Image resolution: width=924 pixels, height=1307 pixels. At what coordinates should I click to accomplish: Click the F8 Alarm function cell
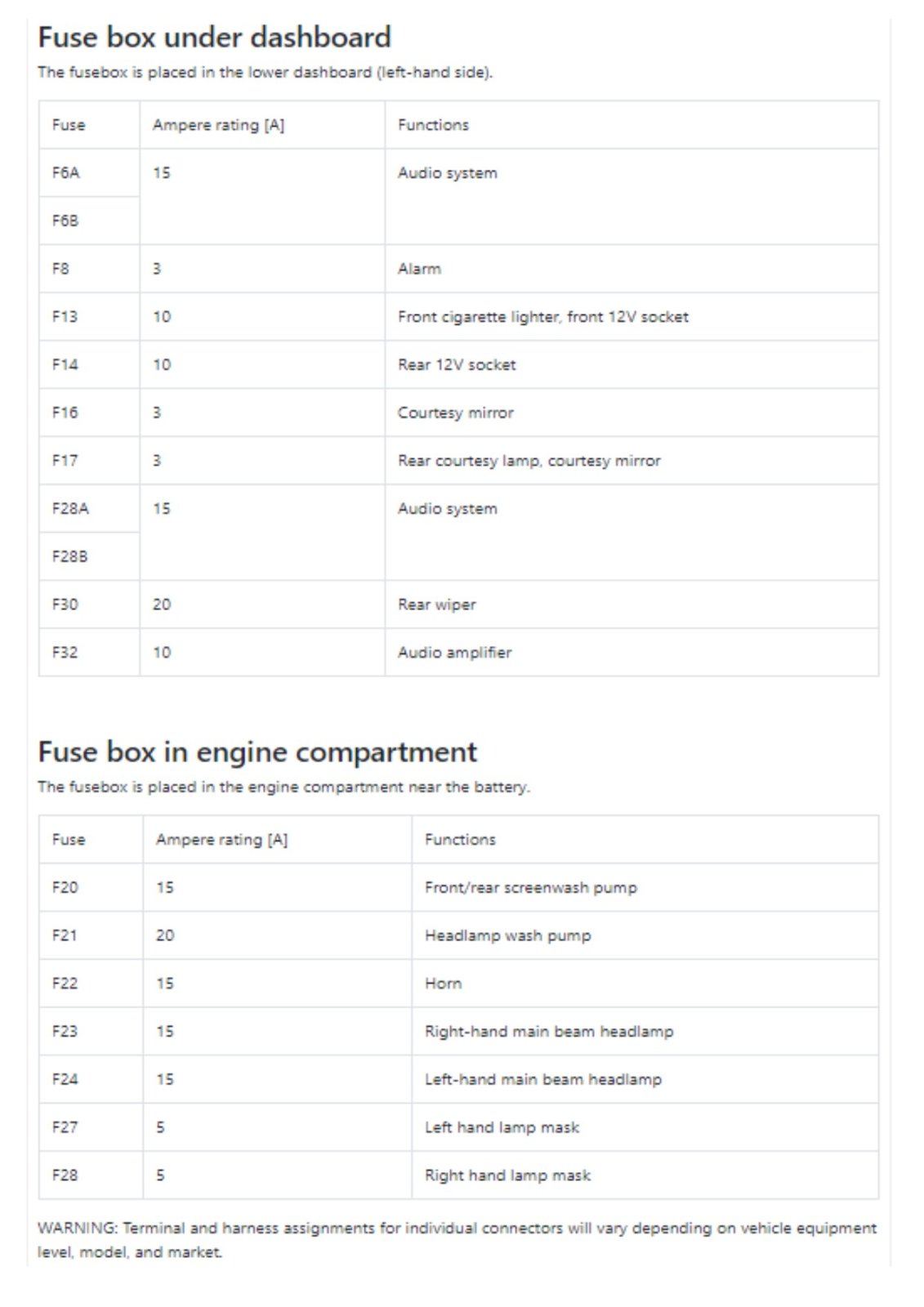coord(632,269)
